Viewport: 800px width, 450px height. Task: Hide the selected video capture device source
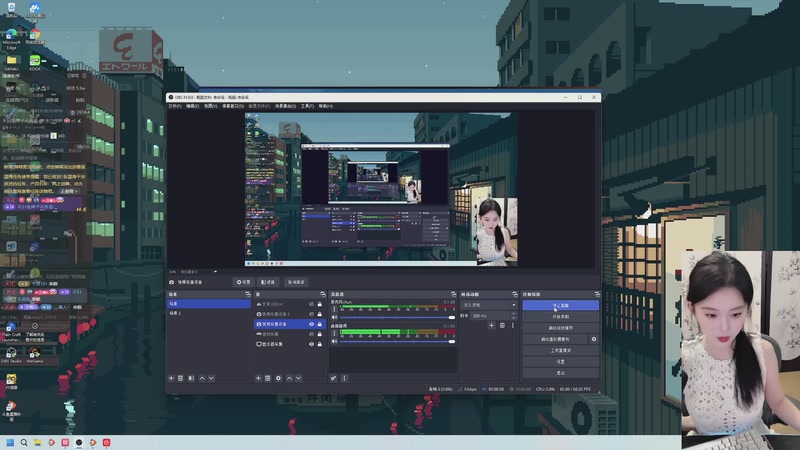click(x=311, y=324)
